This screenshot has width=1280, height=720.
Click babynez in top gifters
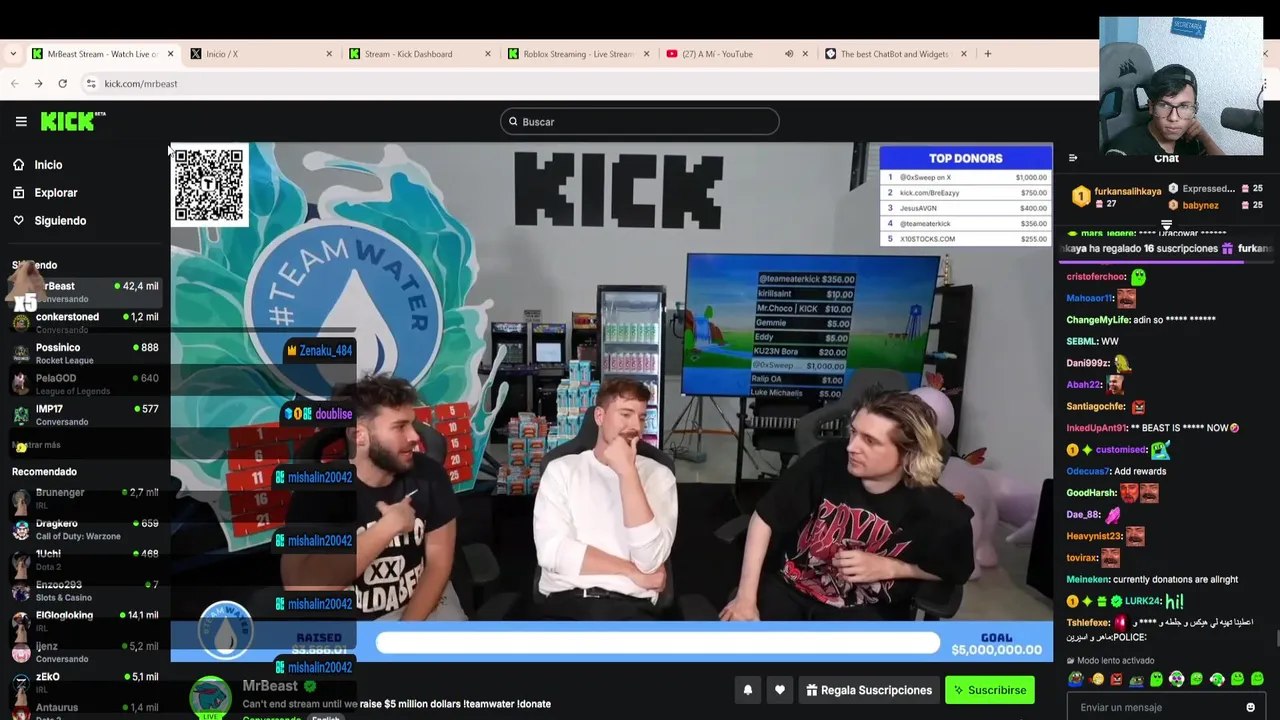1200,206
